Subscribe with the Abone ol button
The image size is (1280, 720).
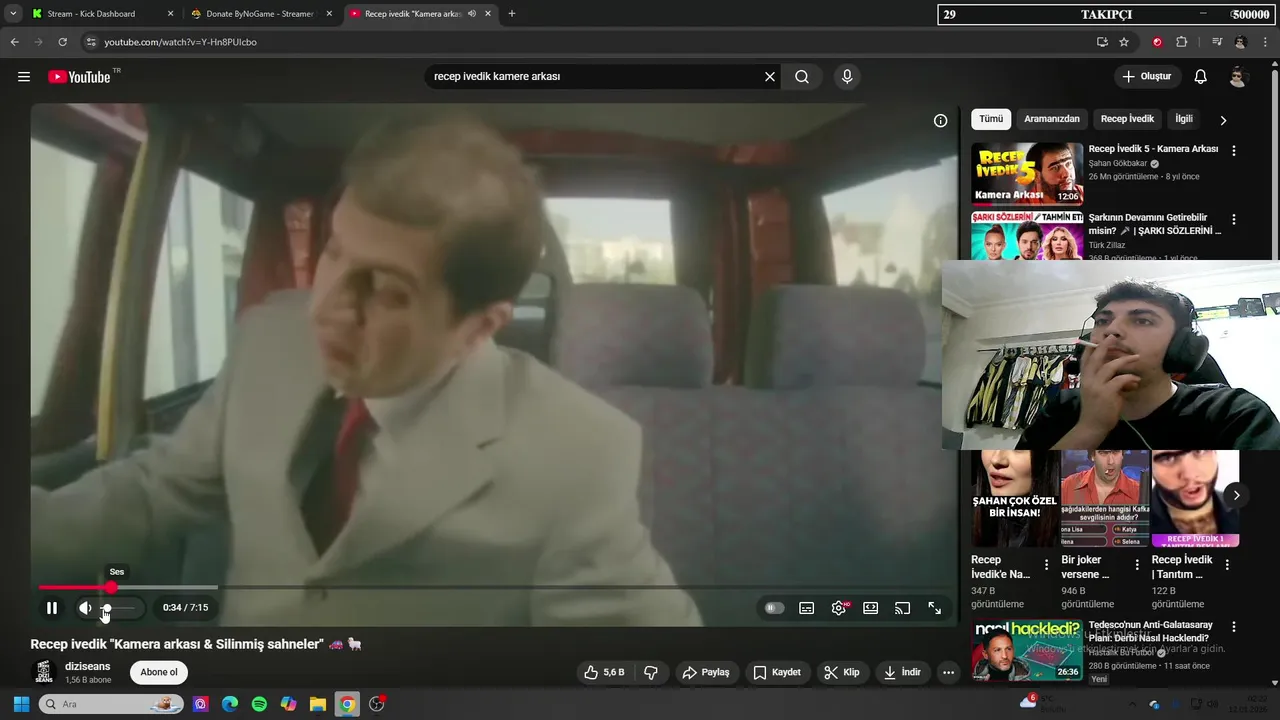[159, 672]
